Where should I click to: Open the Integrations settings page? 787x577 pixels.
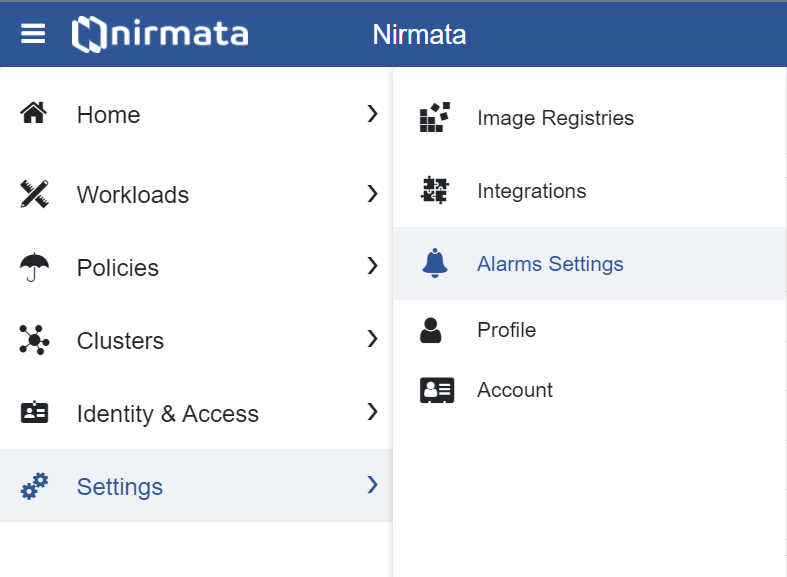point(590,191)
